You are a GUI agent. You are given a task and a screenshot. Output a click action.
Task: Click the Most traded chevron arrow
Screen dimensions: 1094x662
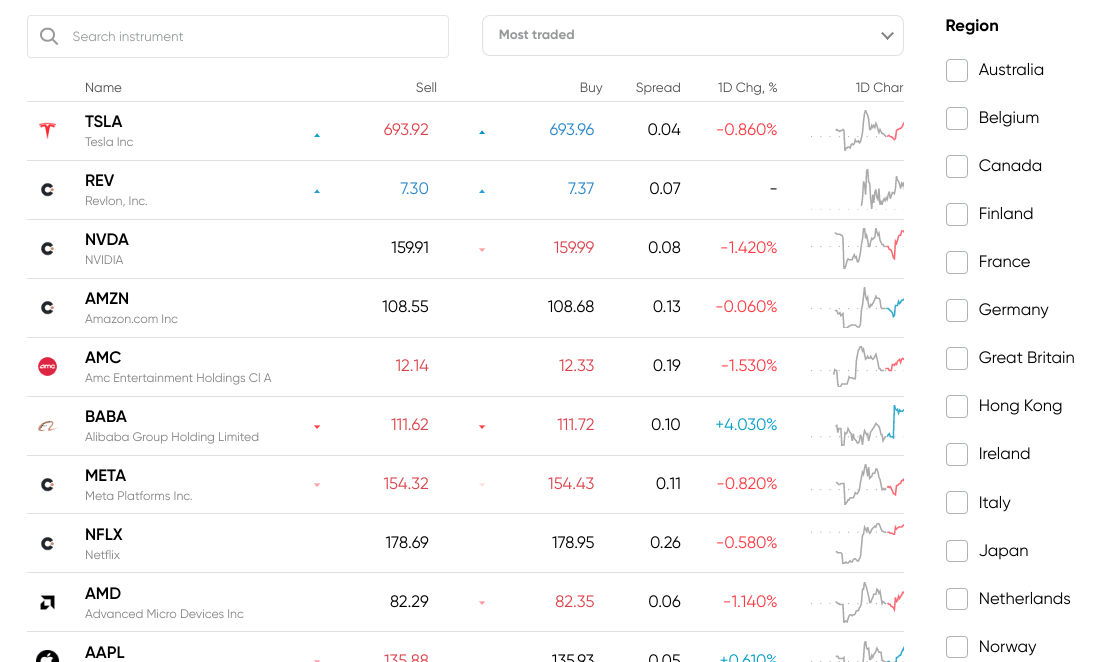pos(887,36)
